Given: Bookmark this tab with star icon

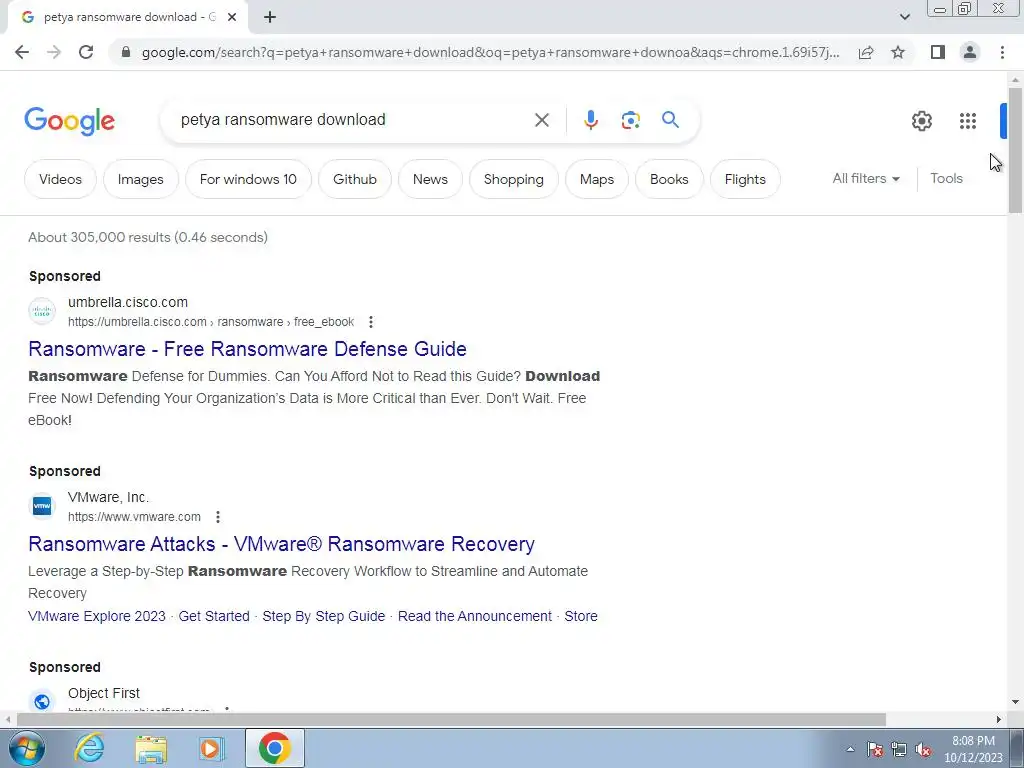Looking at the screenshot, I should click(x=898, y=52).
